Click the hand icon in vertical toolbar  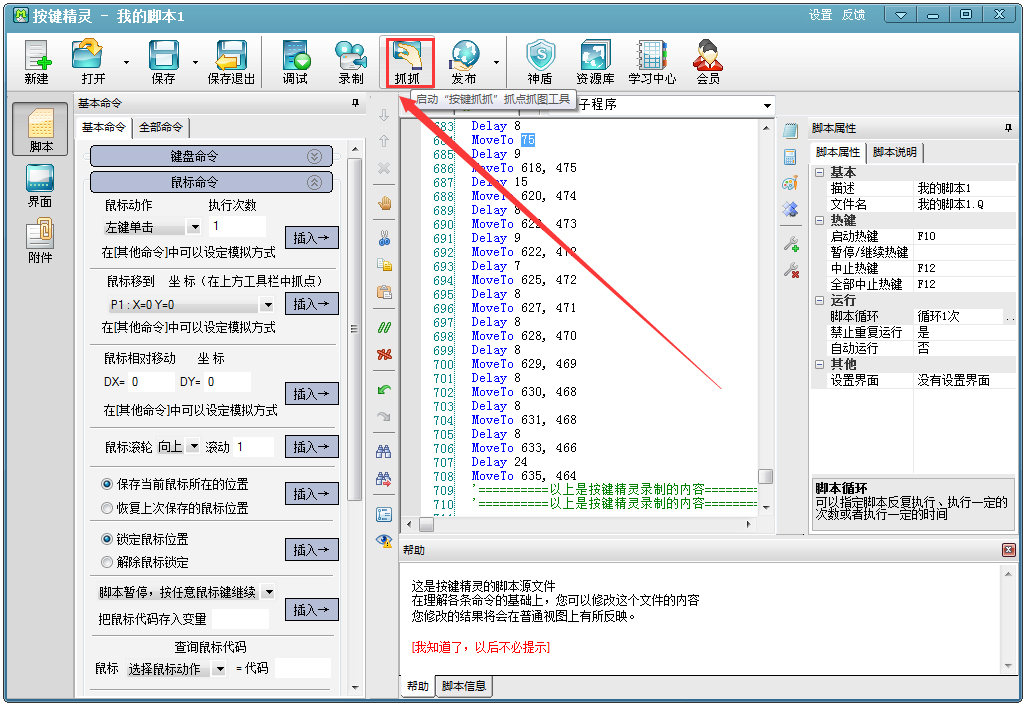(x=384, y=203)
